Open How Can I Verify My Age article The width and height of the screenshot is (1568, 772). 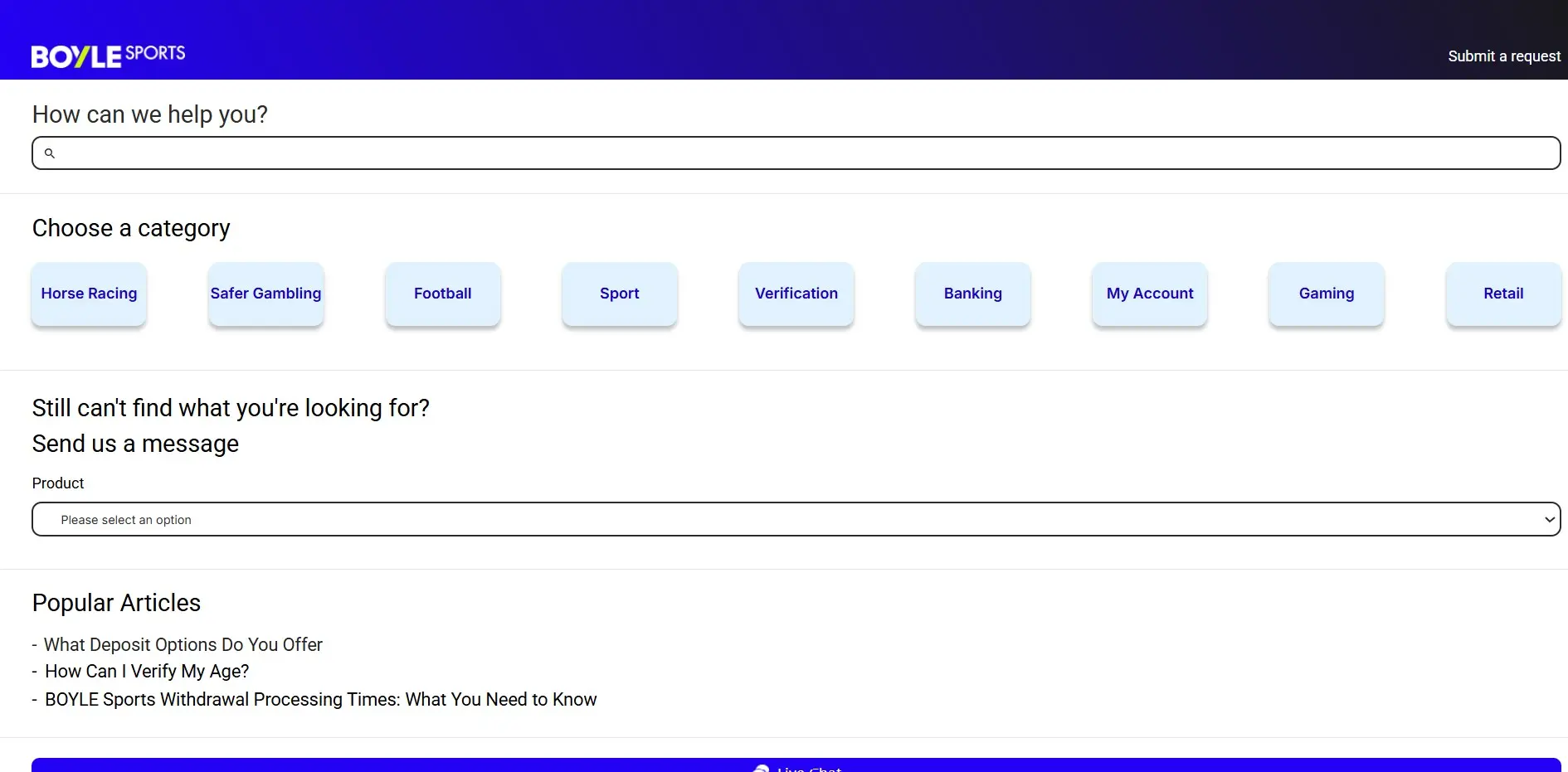(x=147, y=672)
